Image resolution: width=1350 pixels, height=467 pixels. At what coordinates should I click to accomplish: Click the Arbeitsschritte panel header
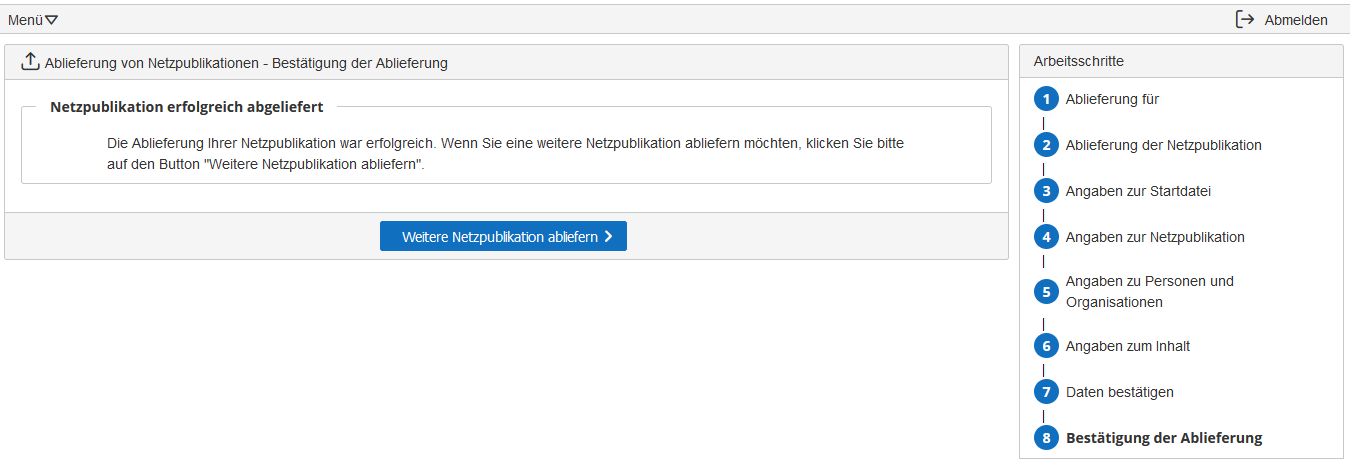point(1181,61)
